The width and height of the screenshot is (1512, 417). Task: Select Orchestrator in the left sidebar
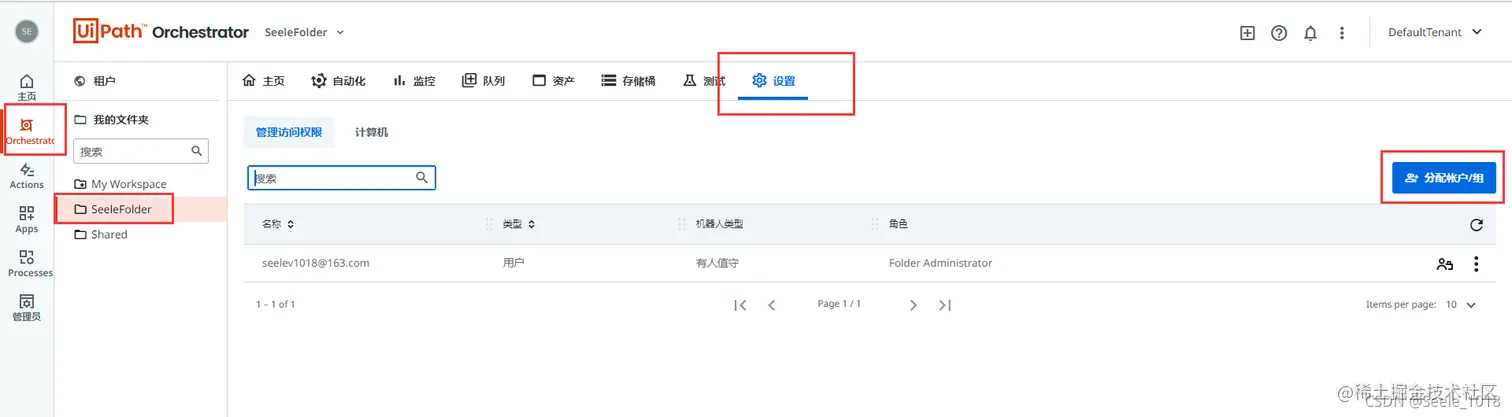coord(29,131)
